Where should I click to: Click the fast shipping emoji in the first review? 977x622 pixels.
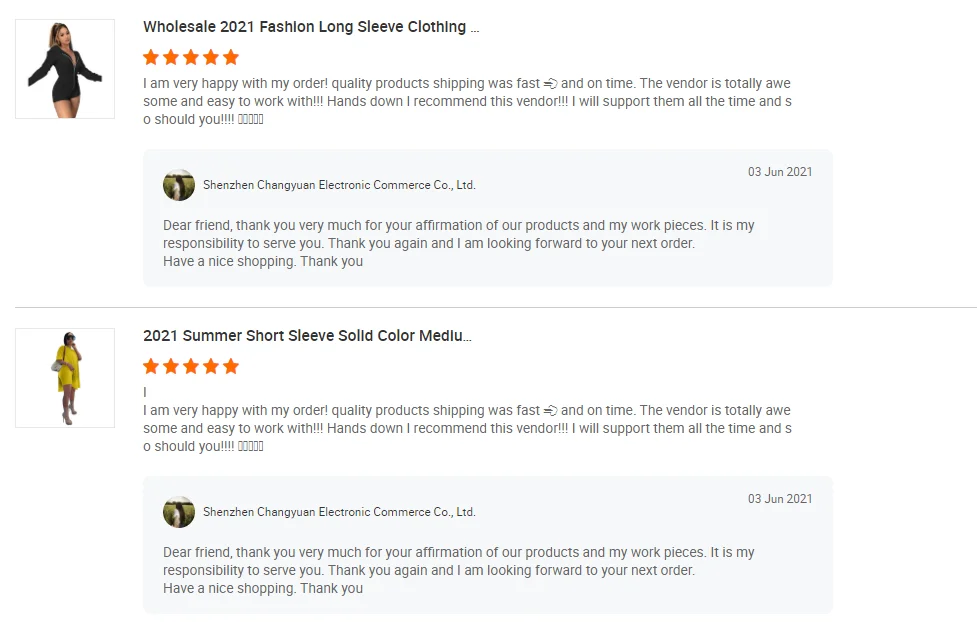tap(550, 84)
